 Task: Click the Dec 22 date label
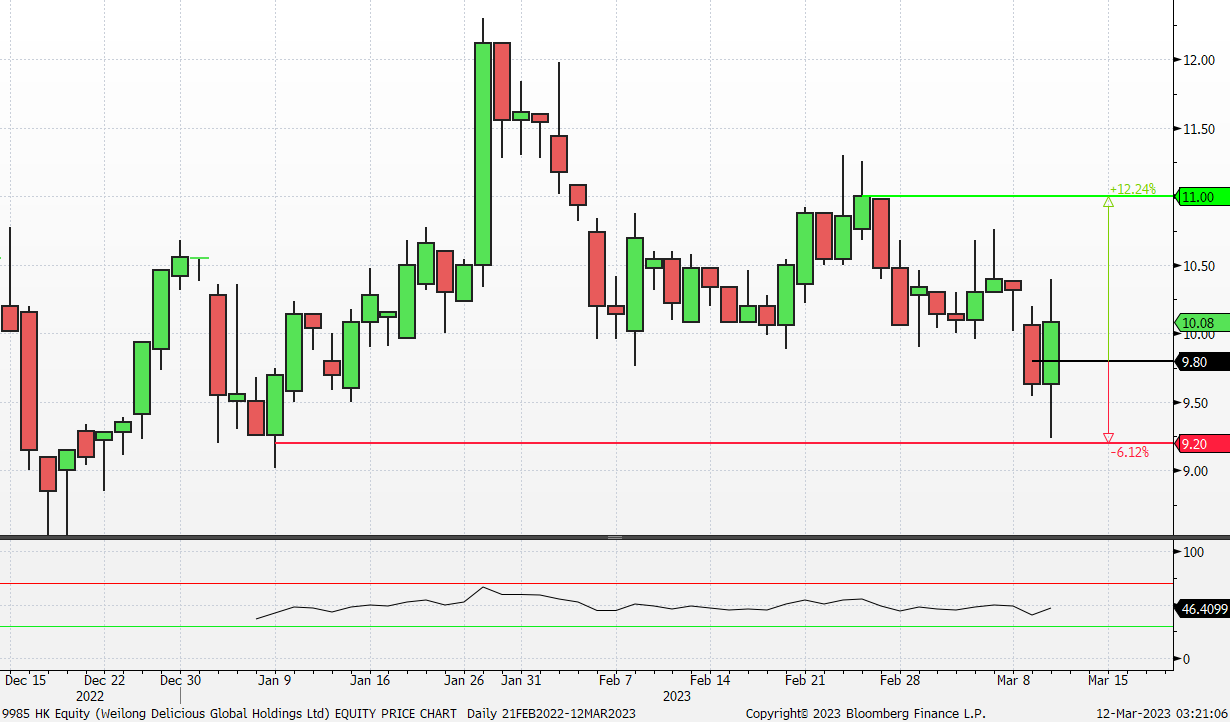(x=105, y=680)
